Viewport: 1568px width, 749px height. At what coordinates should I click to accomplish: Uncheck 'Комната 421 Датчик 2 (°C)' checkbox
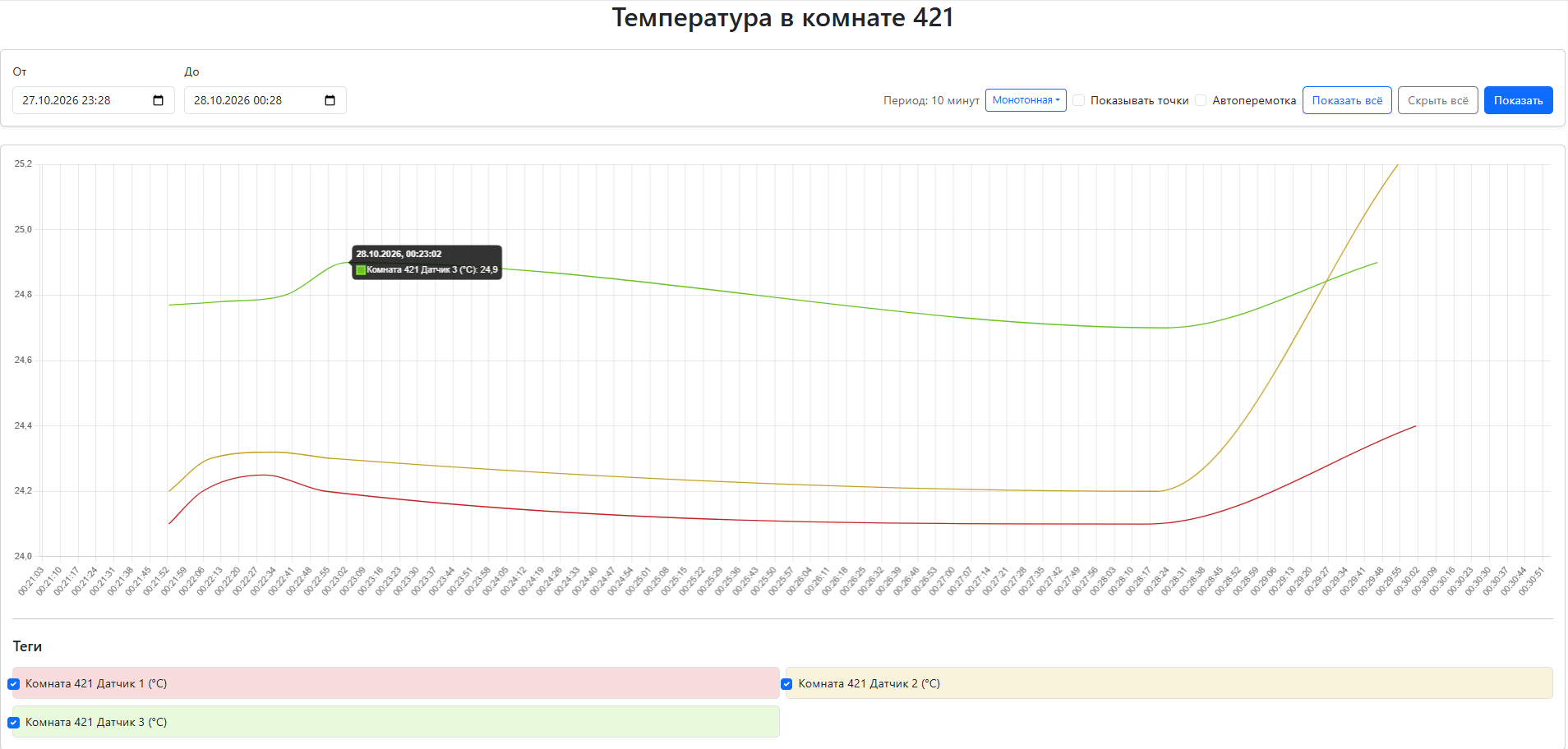(786, 683)
